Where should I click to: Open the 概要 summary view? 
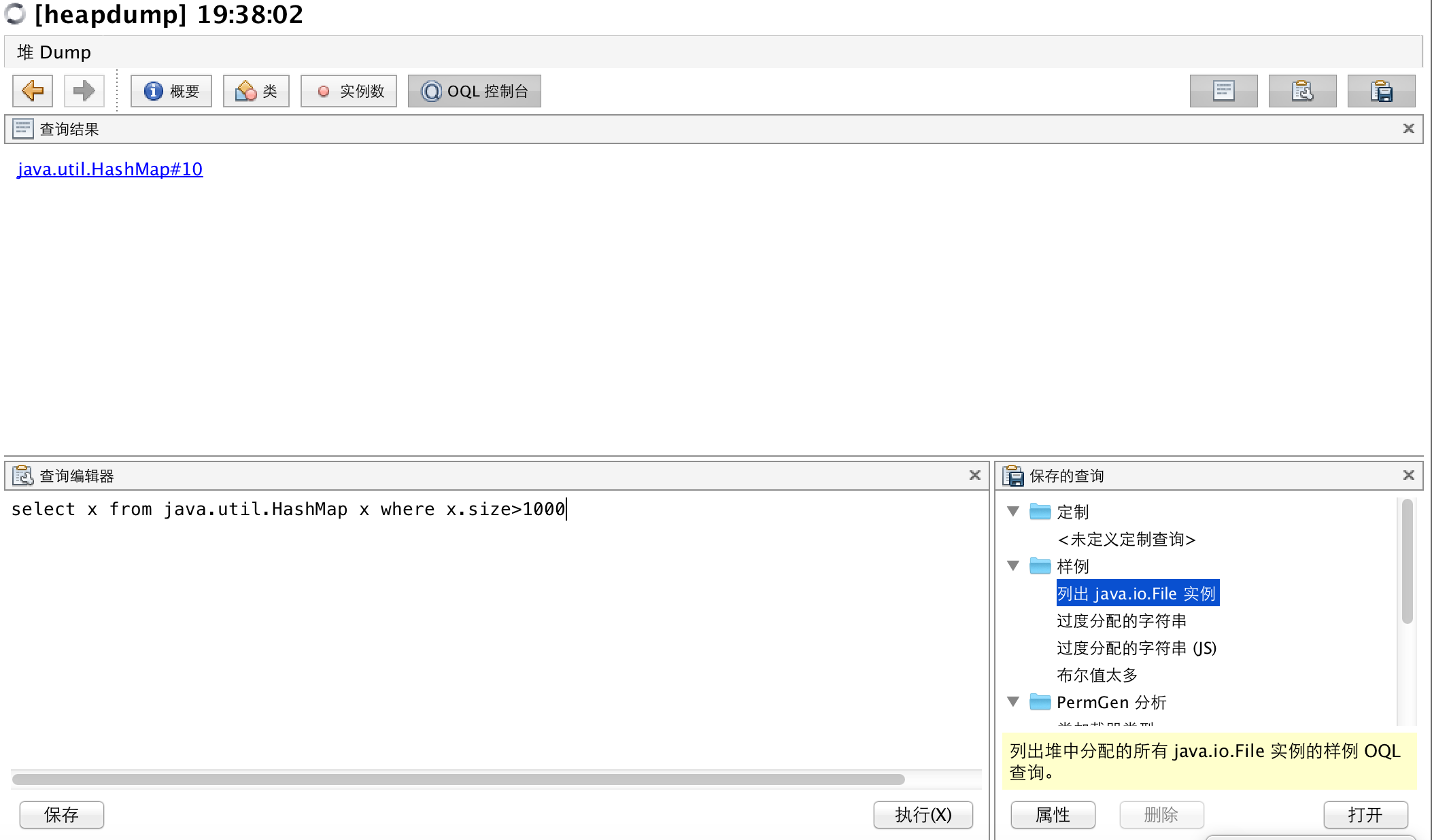click(x=171, y=91)
